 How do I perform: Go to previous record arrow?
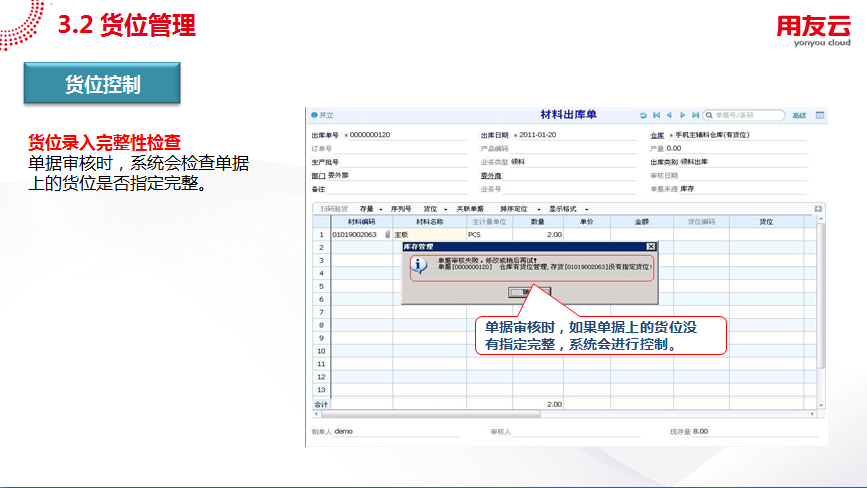pyautogui.click(x=670, y=116)
